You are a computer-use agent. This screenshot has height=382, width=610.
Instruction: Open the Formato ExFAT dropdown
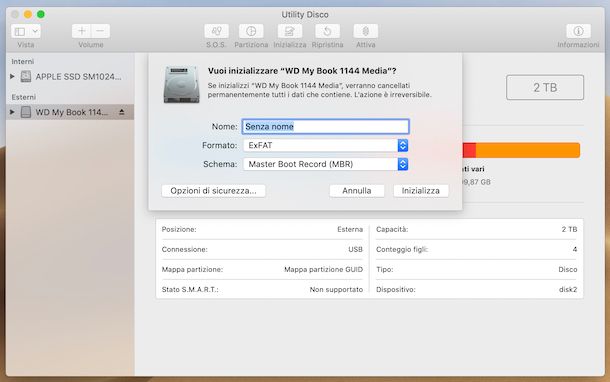326,145
